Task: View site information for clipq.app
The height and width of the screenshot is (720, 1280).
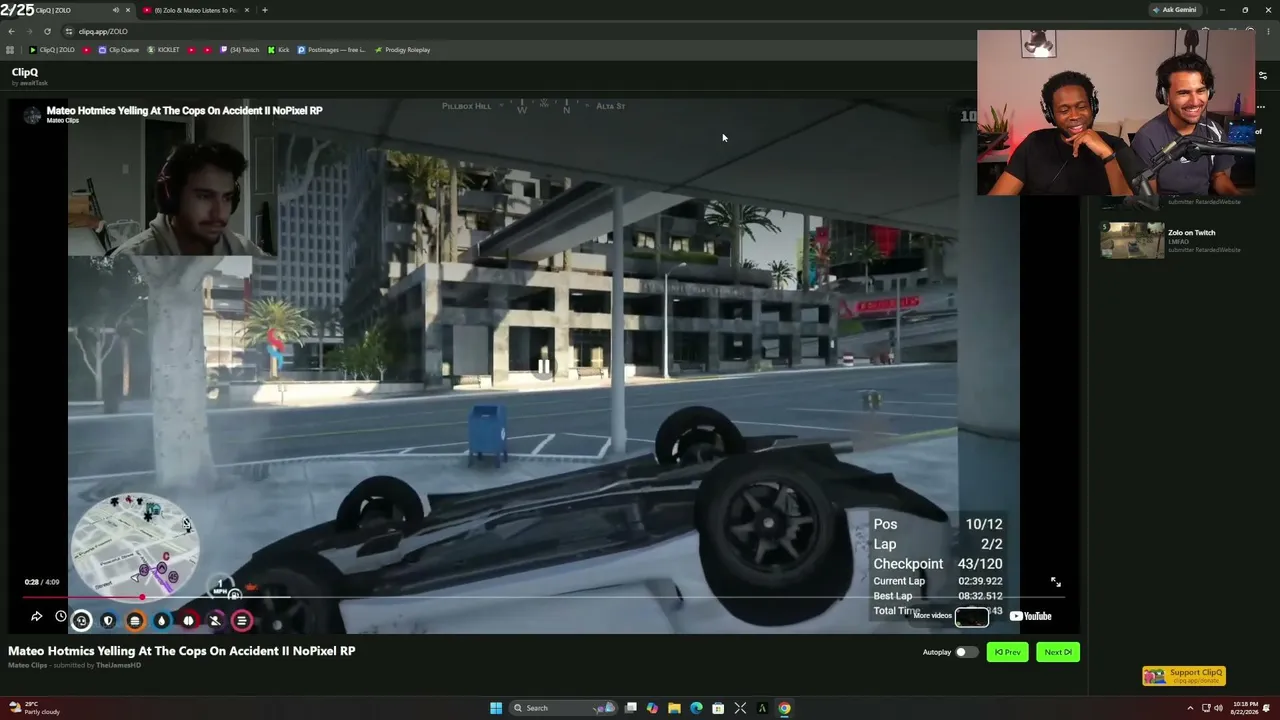Action: point(68,31)
